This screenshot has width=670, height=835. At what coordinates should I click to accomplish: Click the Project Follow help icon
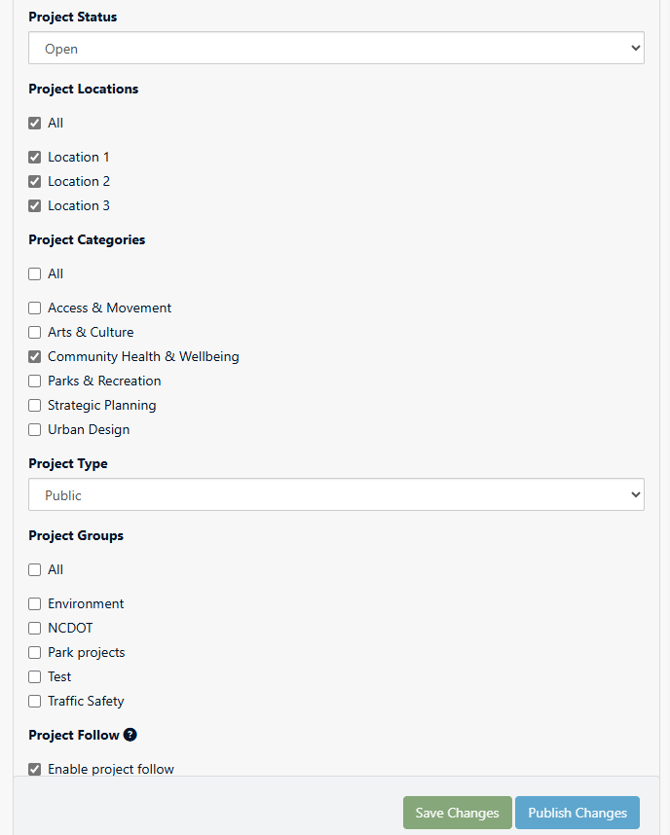[130, 734]
